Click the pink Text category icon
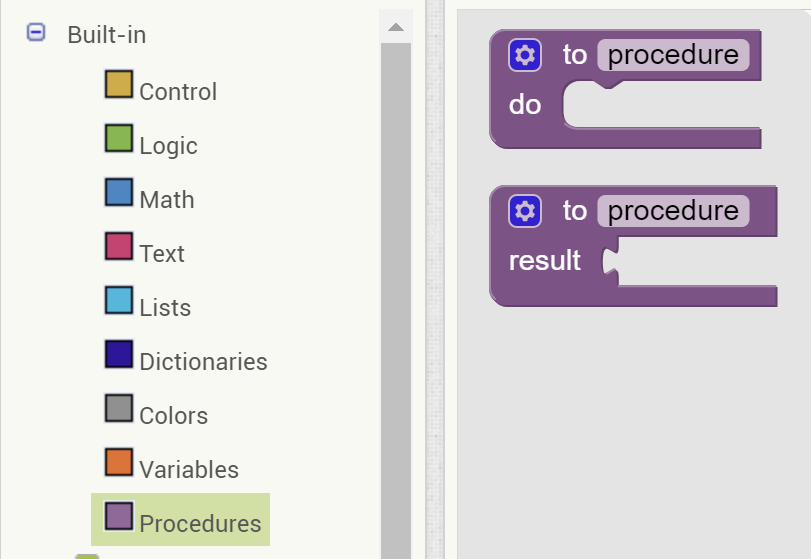This screenshot has width=811, height=559. (x=119, y=246)
